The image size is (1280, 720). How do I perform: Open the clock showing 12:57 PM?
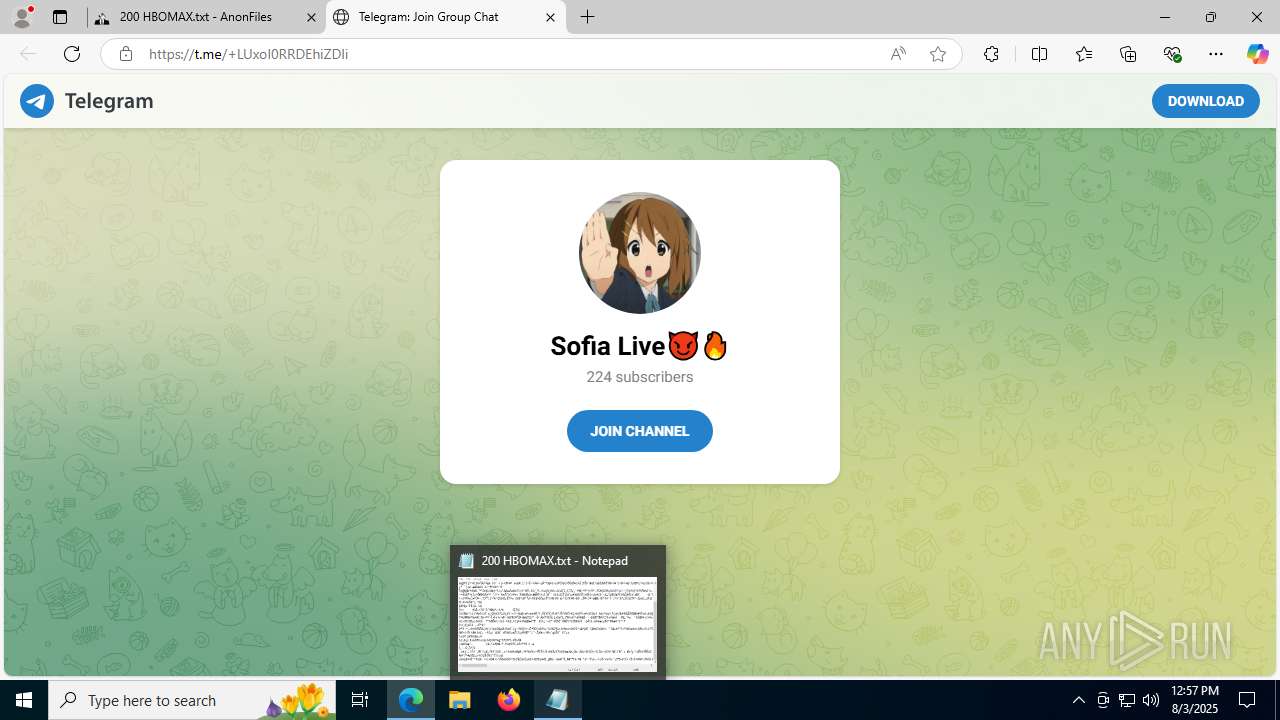1194,700
